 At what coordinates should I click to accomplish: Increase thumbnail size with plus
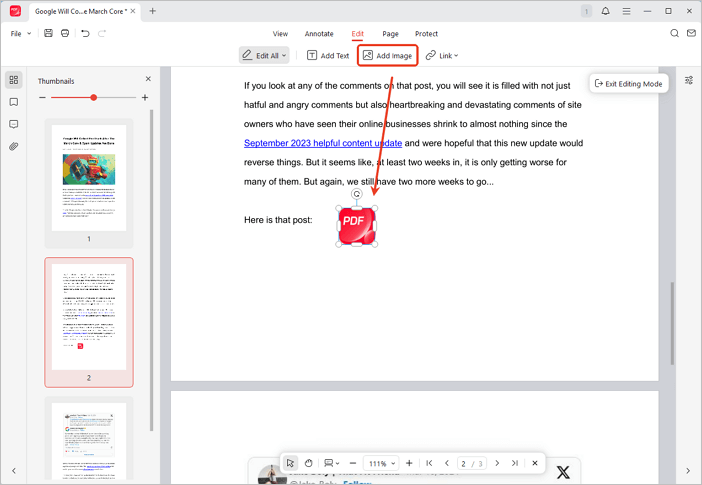(145, 97)
